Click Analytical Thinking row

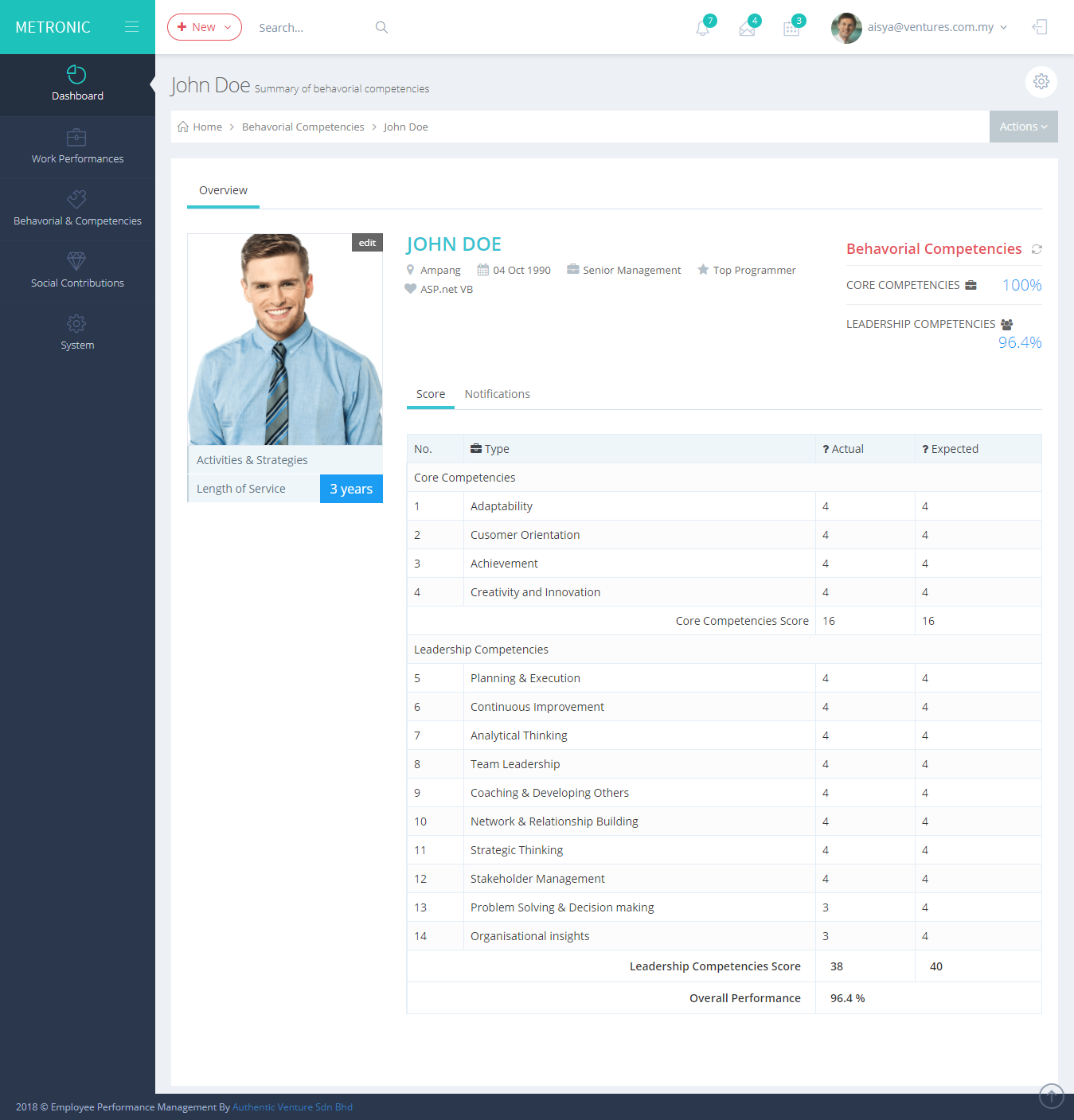[x=724, y=736]
